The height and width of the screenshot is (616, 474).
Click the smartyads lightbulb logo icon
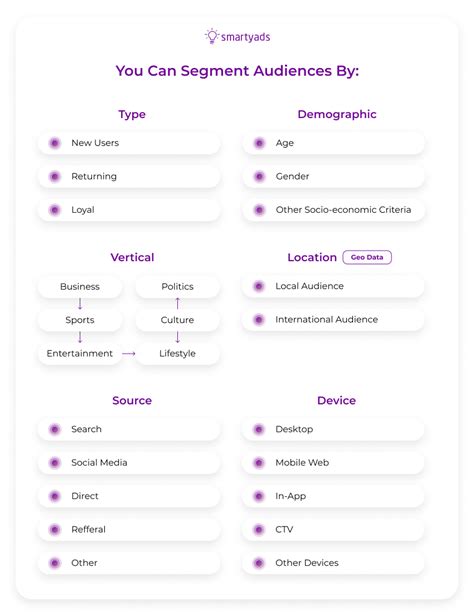[211, 36]
